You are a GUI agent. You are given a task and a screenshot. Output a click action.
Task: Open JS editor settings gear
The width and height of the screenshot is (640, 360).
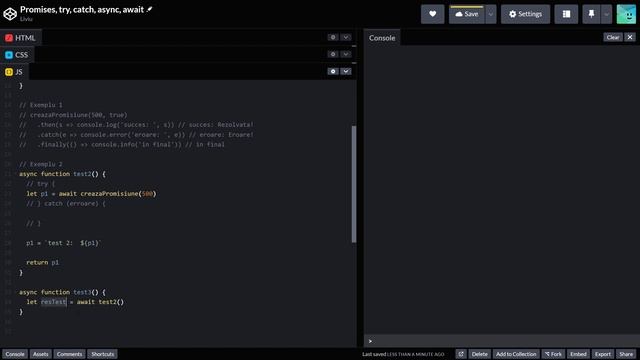pyautogui.click(x=333, y=71)
